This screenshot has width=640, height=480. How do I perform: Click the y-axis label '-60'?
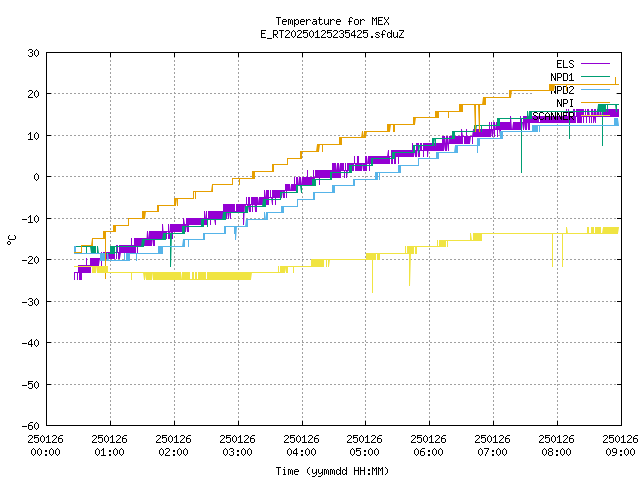31,426
